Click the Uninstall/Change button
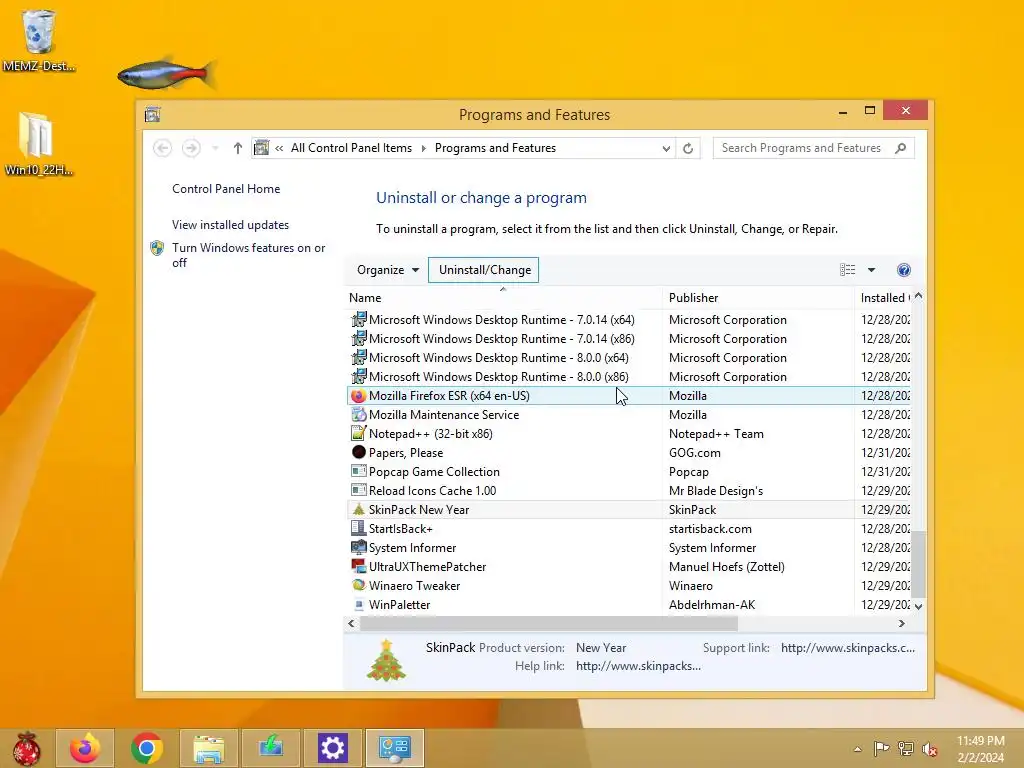The image size is (1024, 768). (484, 270)
